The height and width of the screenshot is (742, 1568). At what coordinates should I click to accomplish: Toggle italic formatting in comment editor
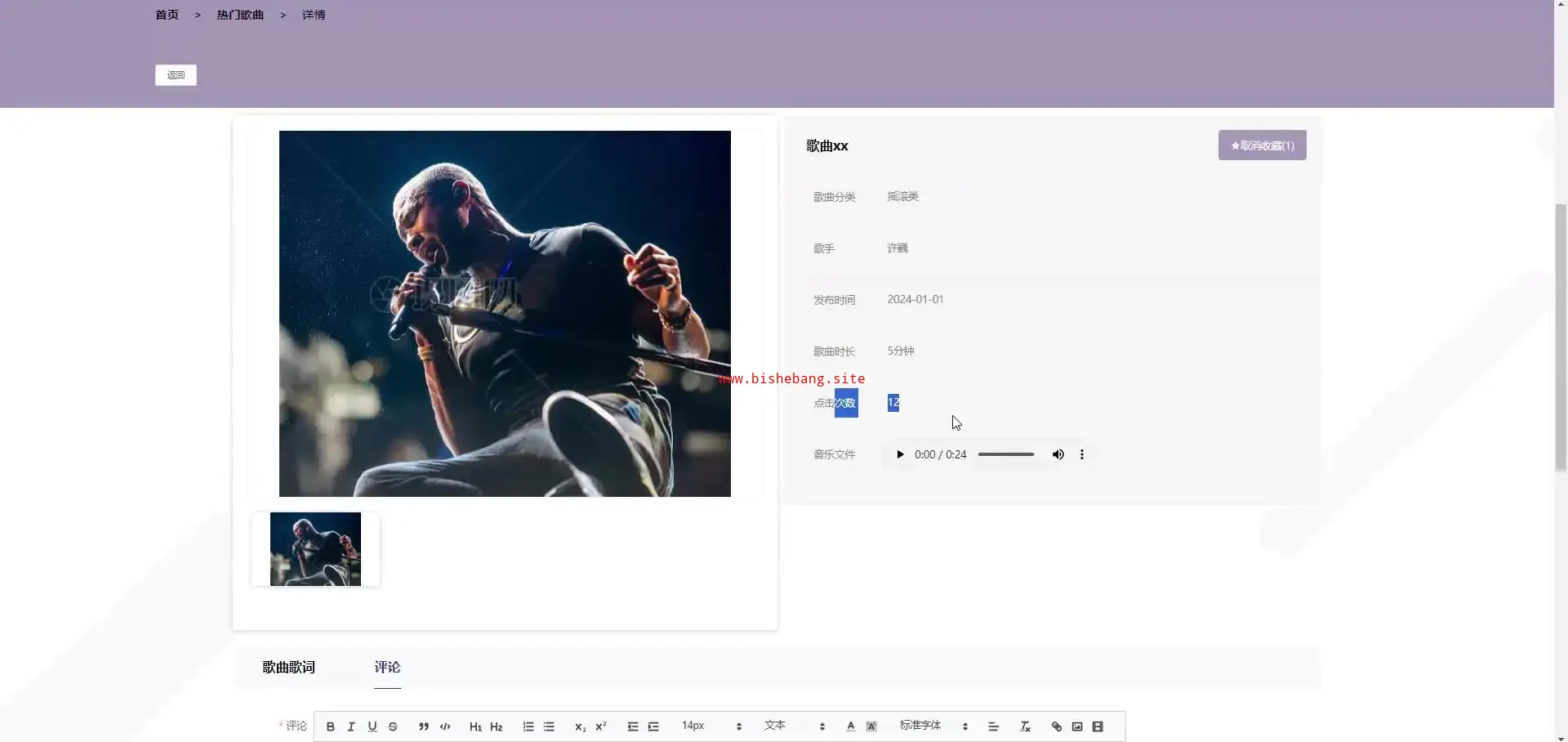pyautogui.click(x=351, y=726)
